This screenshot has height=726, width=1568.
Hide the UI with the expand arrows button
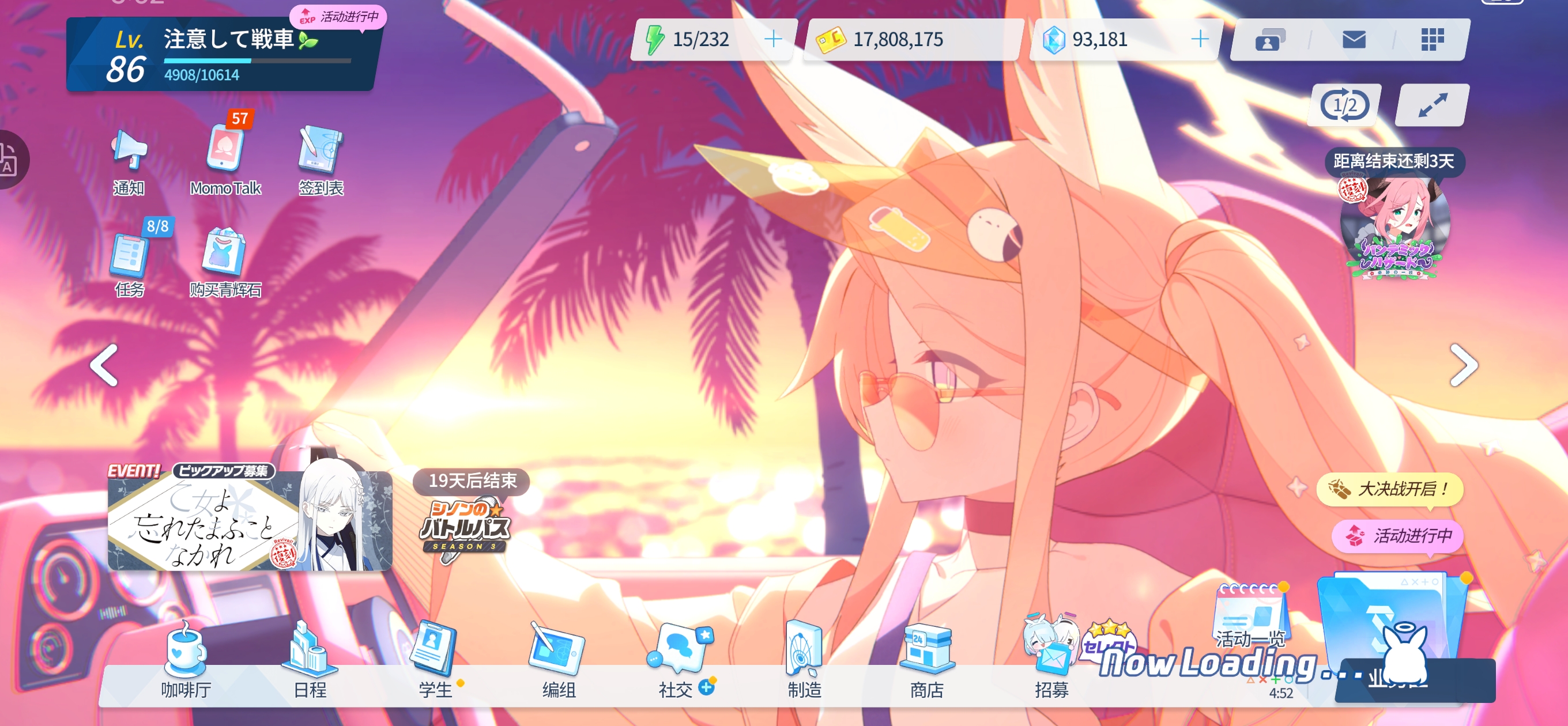click(x=1433, y=105)
